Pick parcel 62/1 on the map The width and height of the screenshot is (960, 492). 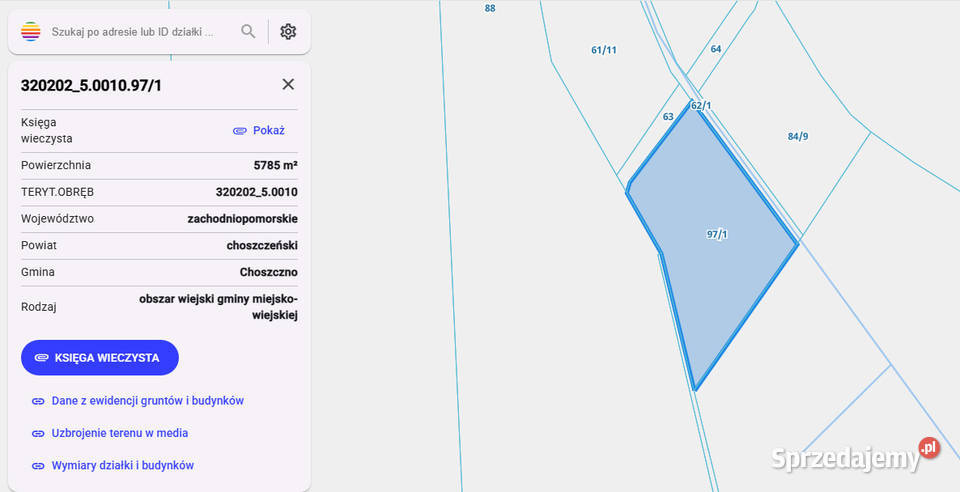pyautogui.click(x=701, y=105)
